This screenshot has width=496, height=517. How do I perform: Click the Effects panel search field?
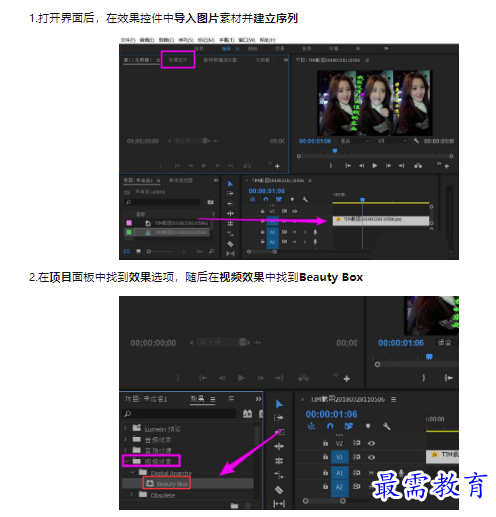(x=180, y=414)
